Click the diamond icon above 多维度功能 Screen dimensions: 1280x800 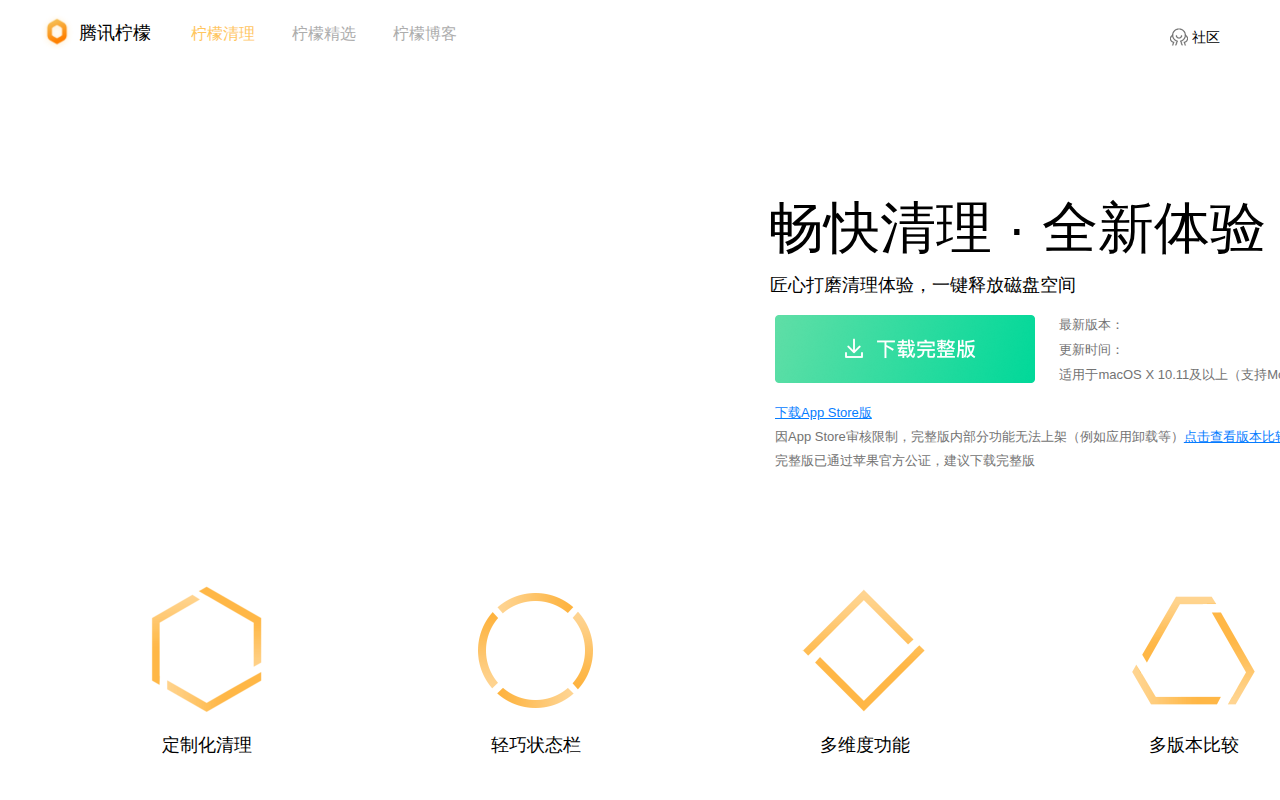(x=864, y=650)
